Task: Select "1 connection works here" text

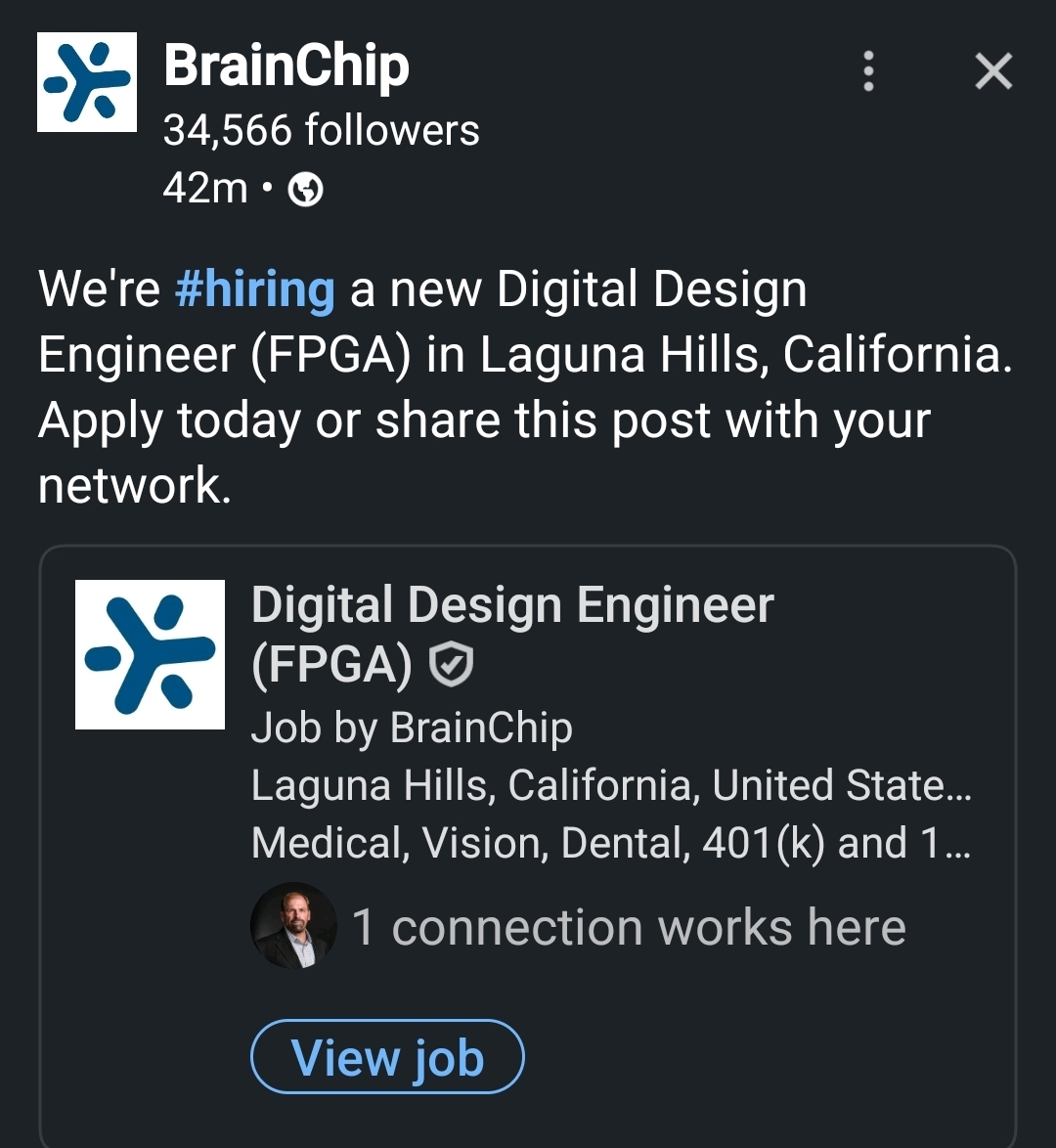Action: [629, 927]
